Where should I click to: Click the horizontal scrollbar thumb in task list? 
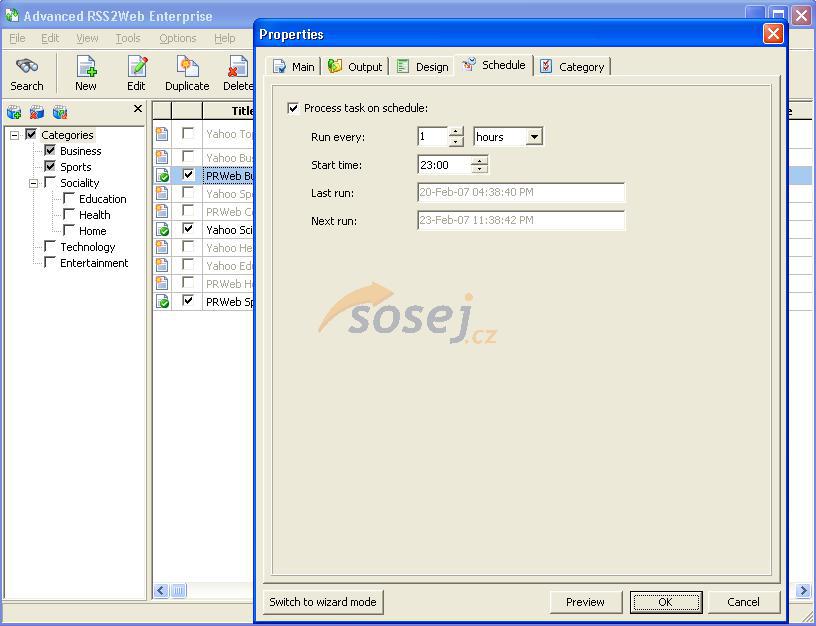click(x=178, y=591)
